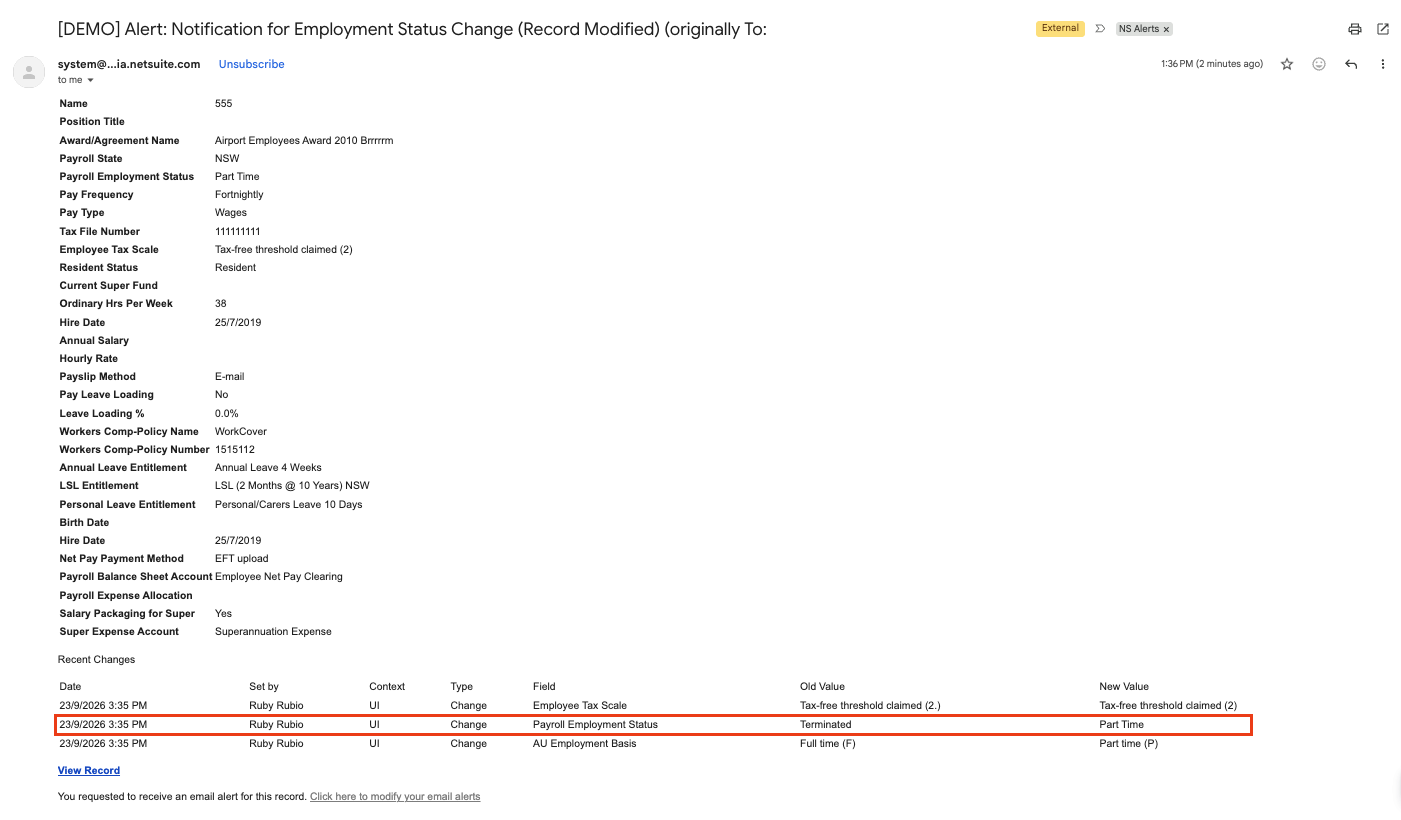Viewport: 1401px width, 820px height.
Task: Click the AU Employment Basis change row
Action: point(653,744)
